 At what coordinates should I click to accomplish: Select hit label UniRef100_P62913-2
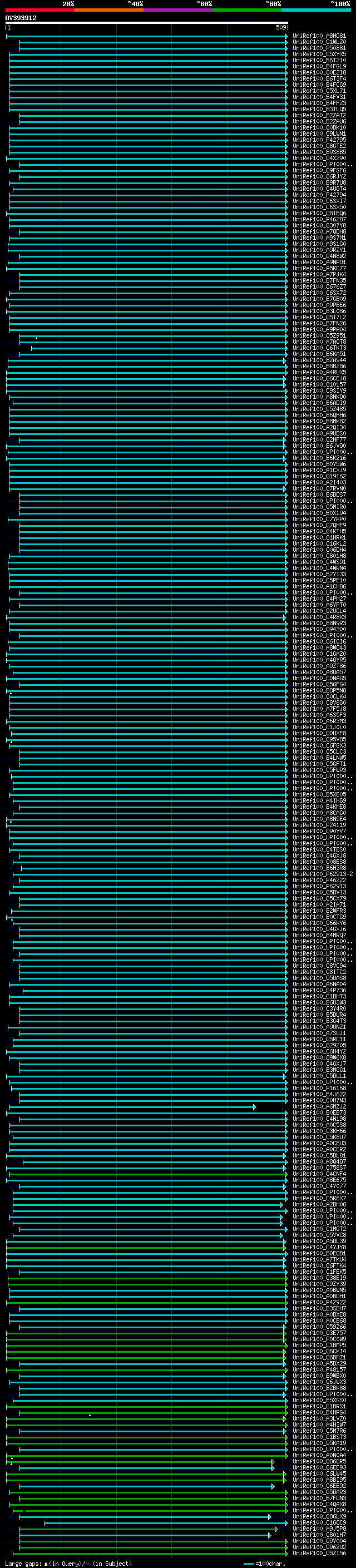[x=323, y=873]
